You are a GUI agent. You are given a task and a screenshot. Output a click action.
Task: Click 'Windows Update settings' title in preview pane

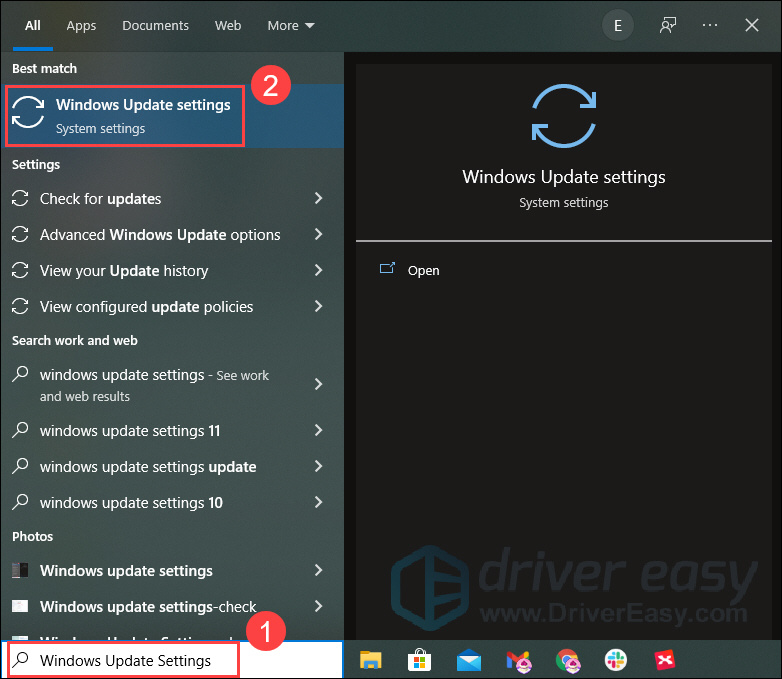coord(564,177)
